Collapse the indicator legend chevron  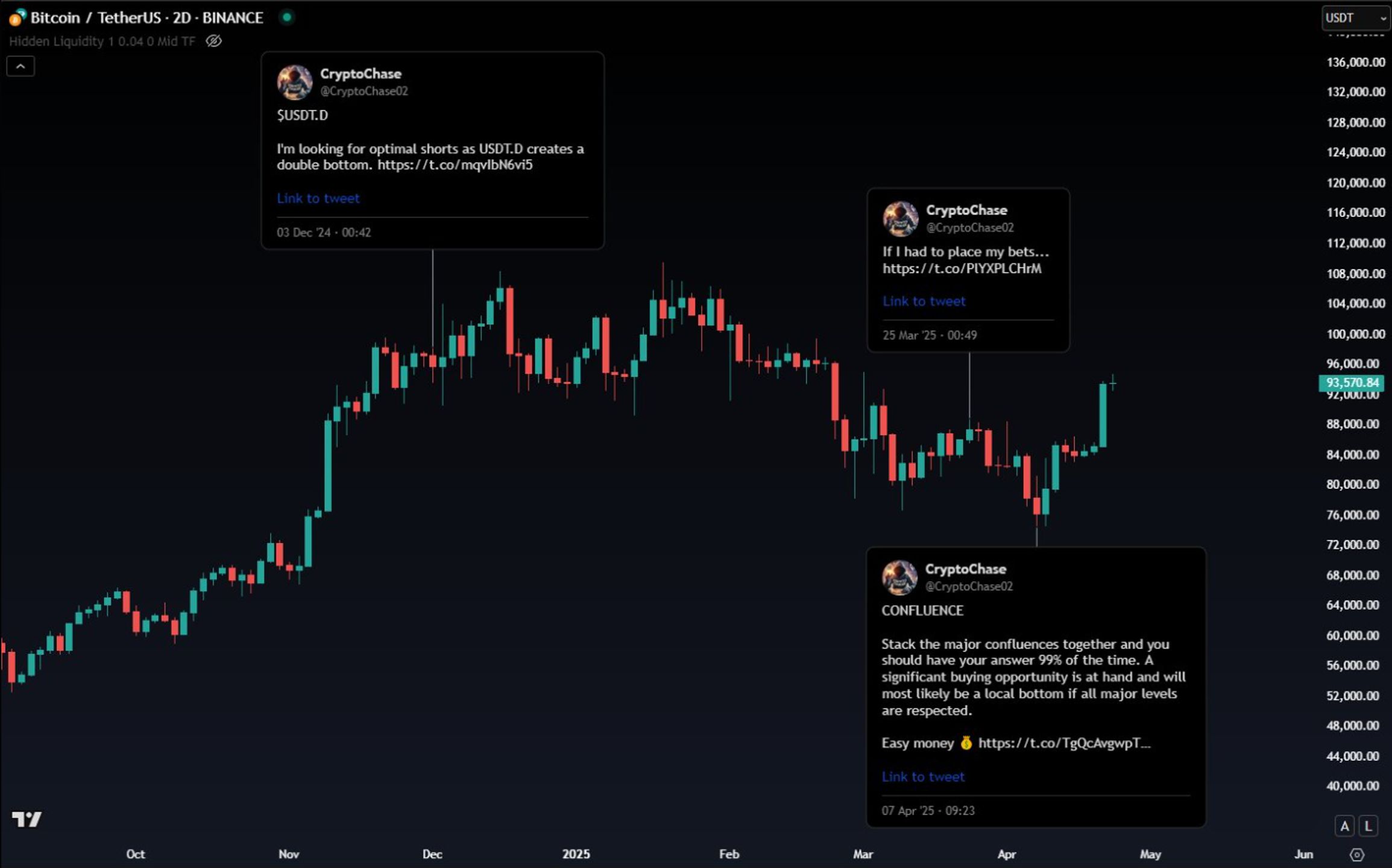tap(20, 66)
